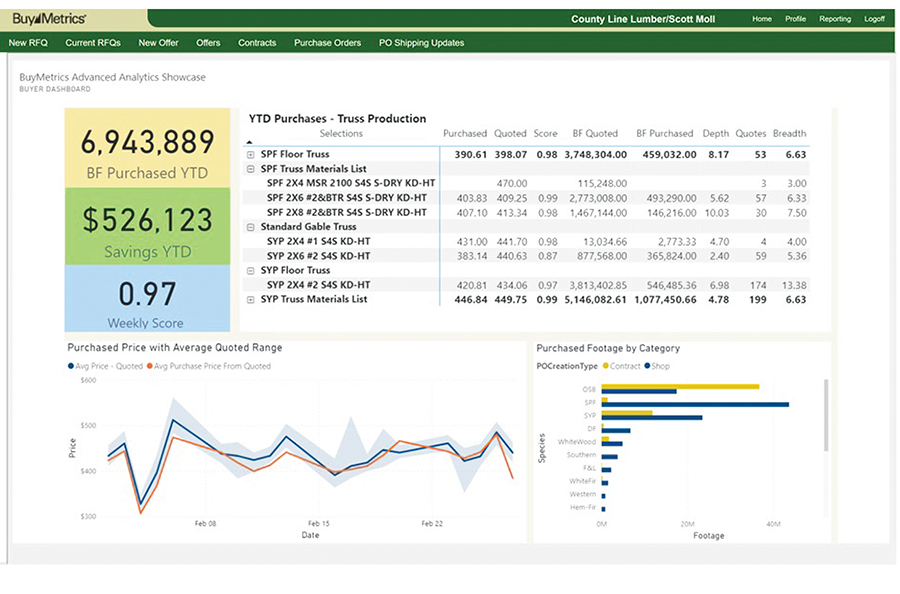Collapse the SYP Floor Truss group

click(x=250, y=270)
